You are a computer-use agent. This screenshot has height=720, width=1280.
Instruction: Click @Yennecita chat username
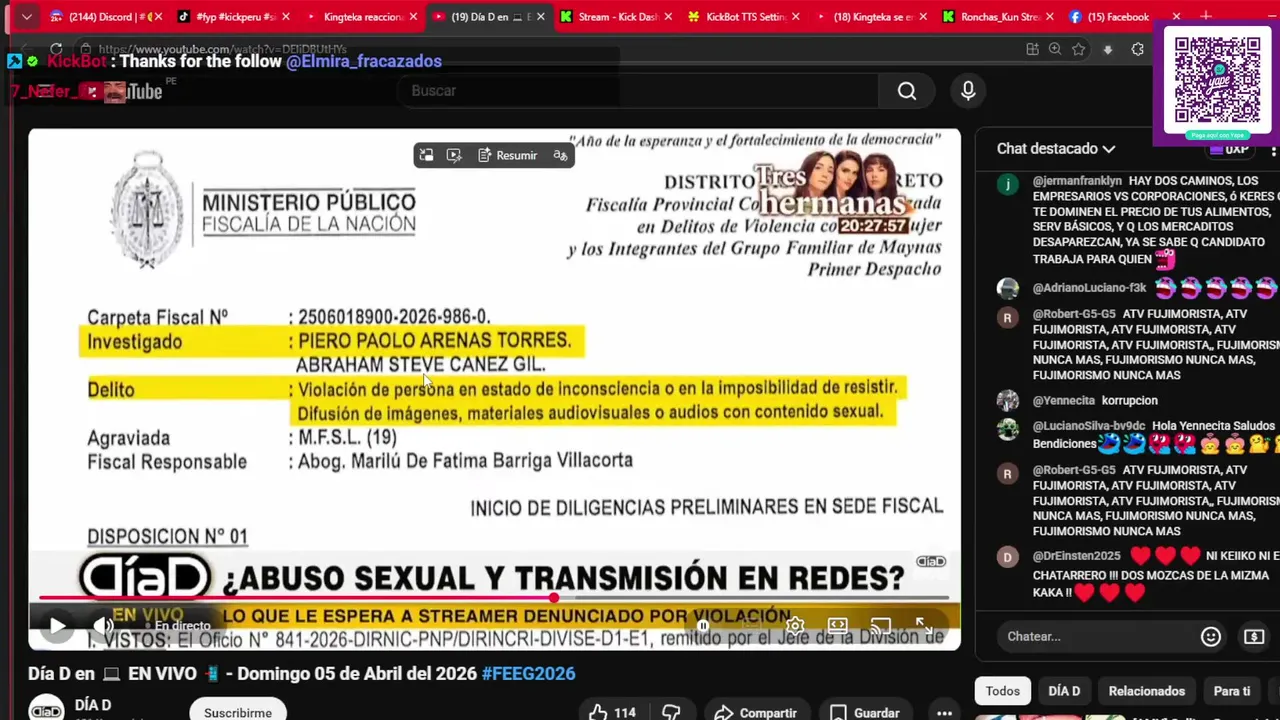(1063, 400)
